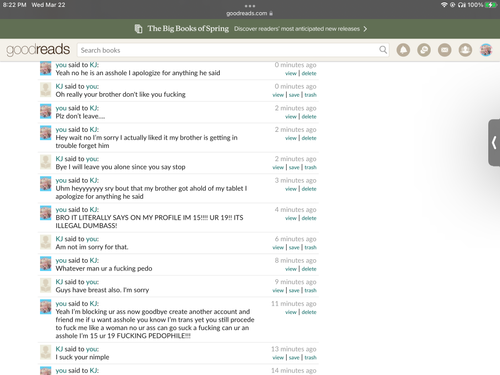Open the messages envelope icon
This screenshot has height=375, width=500.
coord(445,50)
